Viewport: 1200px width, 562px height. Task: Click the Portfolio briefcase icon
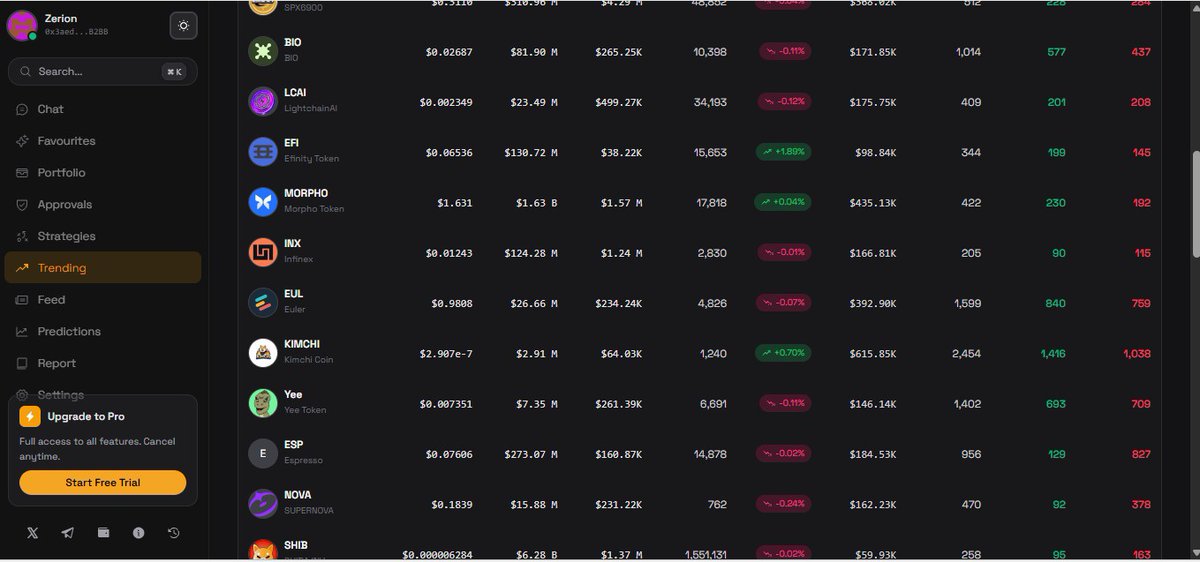point(22,173)
